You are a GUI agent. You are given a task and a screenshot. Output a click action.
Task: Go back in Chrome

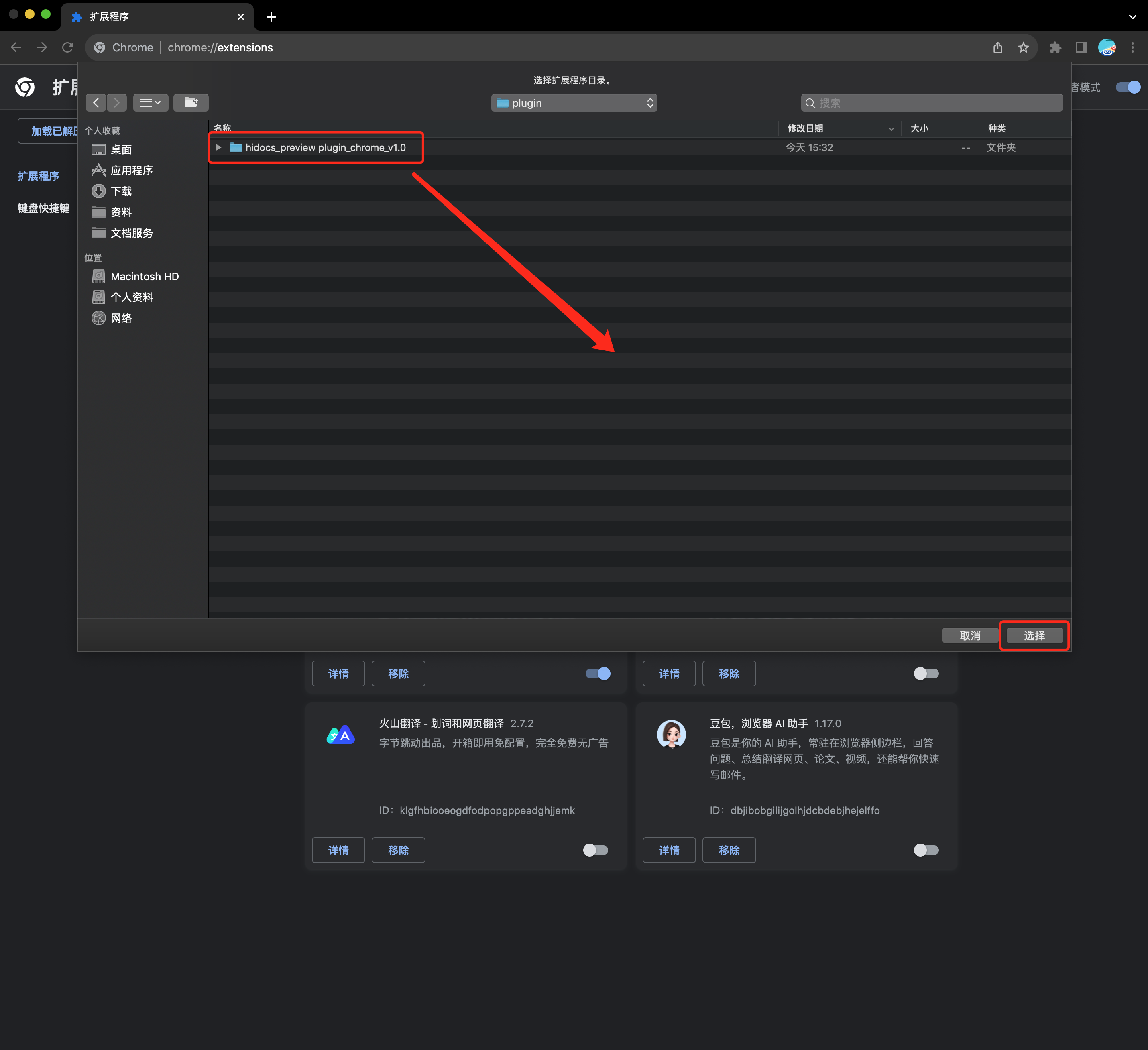click(16, 47)
